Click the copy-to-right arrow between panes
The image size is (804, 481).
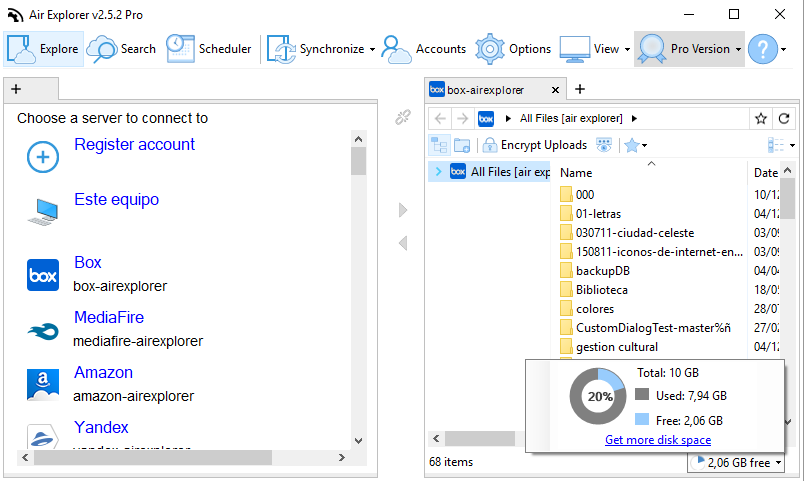[x=403, y=210]
